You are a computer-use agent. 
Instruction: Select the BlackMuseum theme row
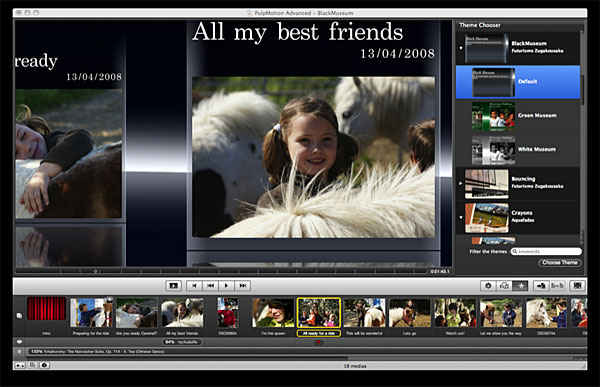coord(518,48)
